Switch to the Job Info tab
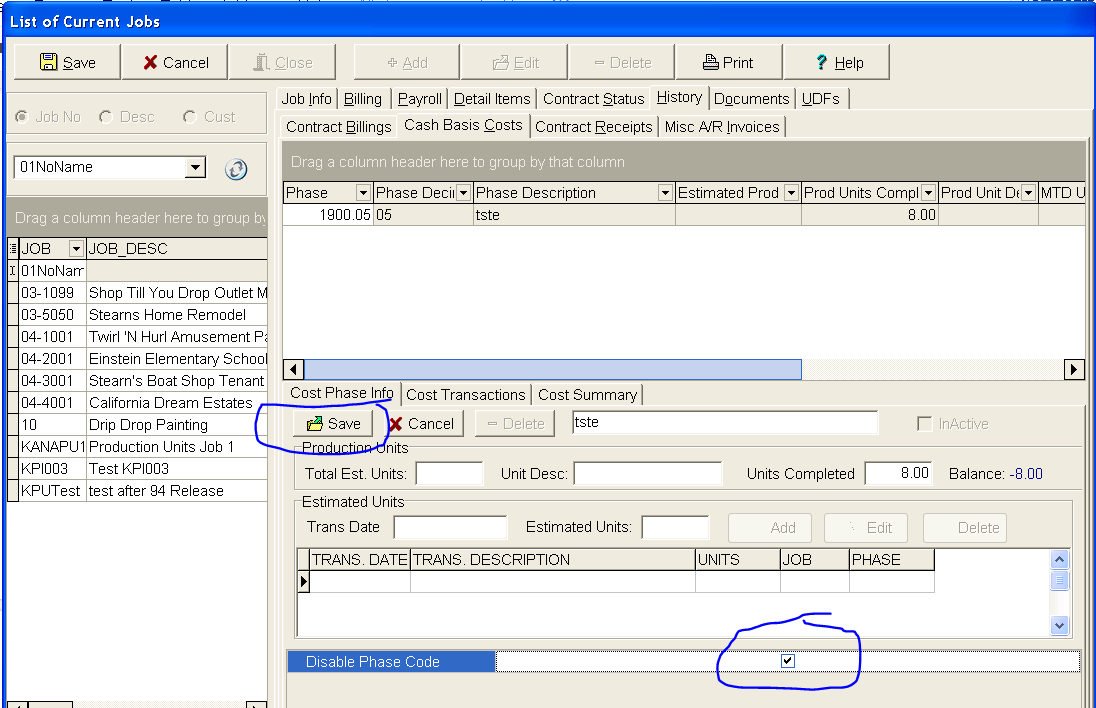The image size is (1096, 708). click(x=306, y=99)
